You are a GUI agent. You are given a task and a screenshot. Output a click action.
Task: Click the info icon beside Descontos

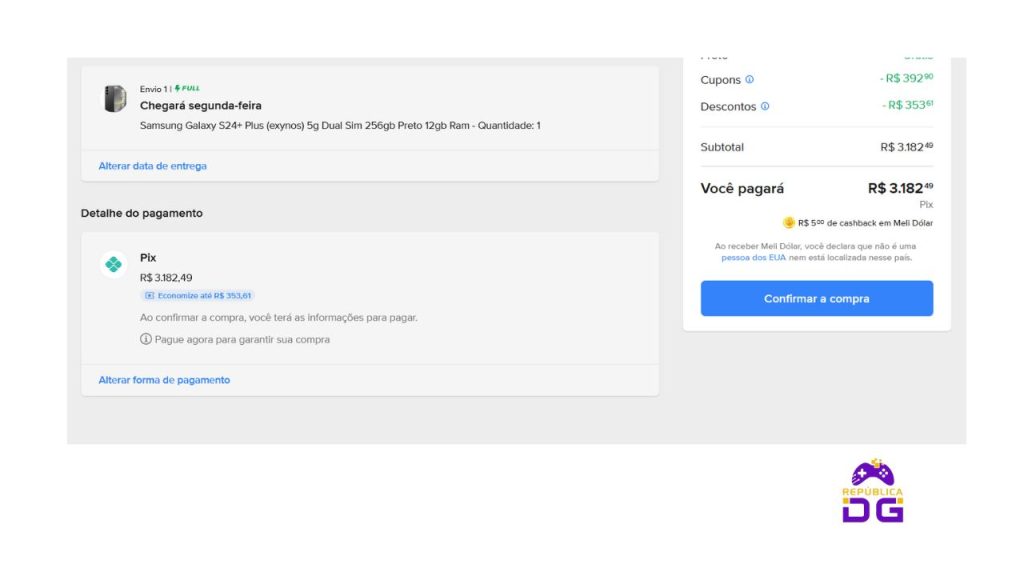coord(765,106)
